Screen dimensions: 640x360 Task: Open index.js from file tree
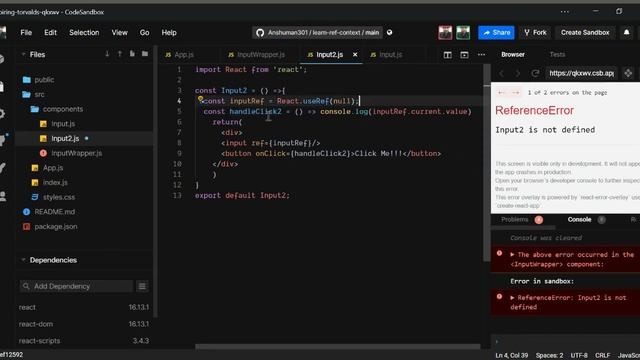click(x=56, y=182)
